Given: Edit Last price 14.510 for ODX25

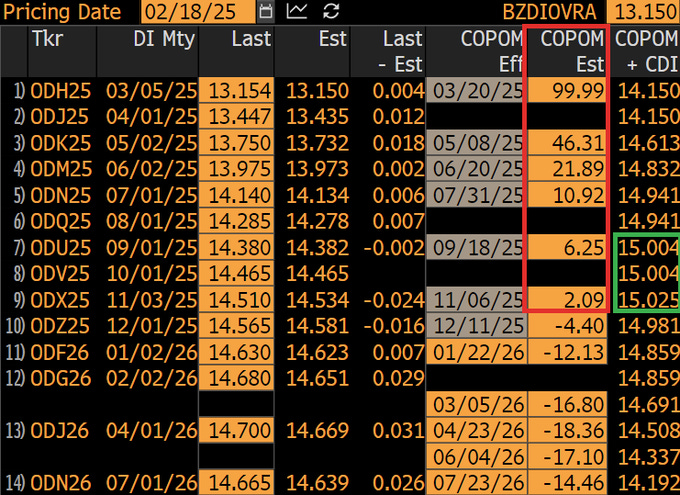Looking at the screenshot, I should click(236, 299).
